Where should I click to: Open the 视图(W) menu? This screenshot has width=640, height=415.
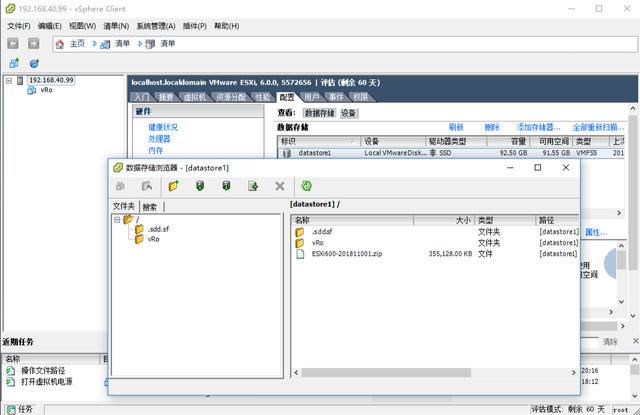(82, 26)
